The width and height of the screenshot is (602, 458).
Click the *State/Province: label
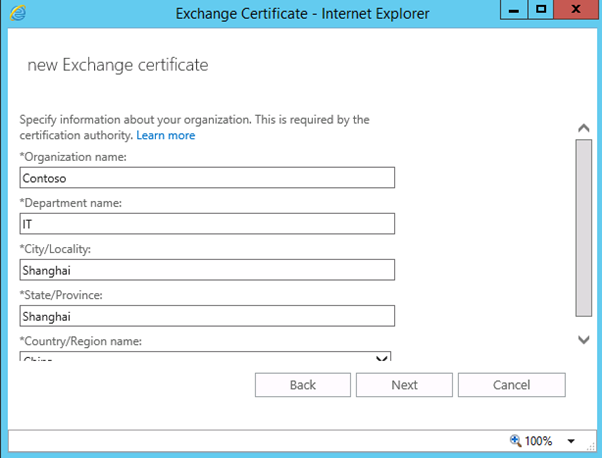tap(61, 295)
